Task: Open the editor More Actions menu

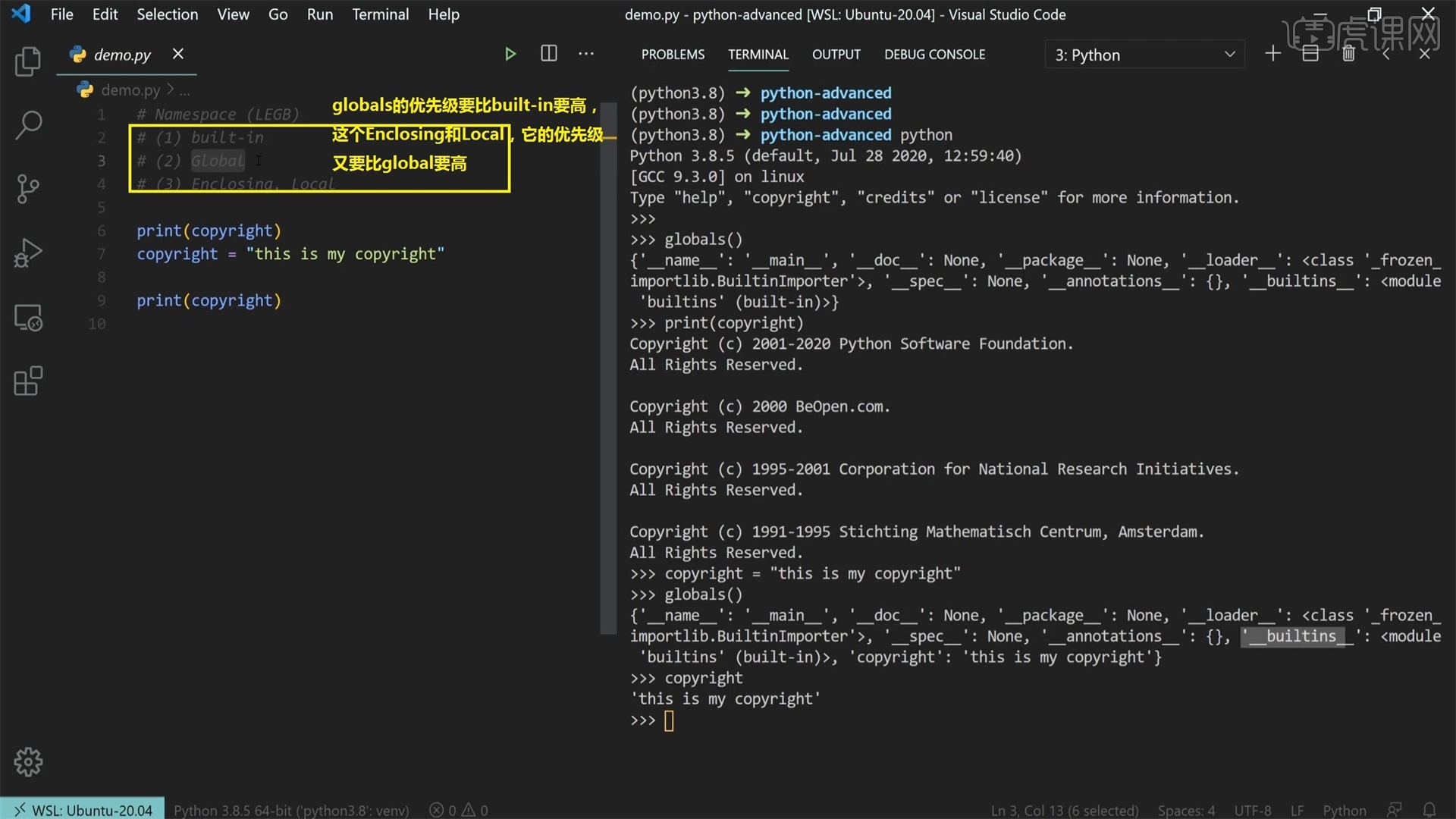Action: pyautogui.click(x=586, y=53)
